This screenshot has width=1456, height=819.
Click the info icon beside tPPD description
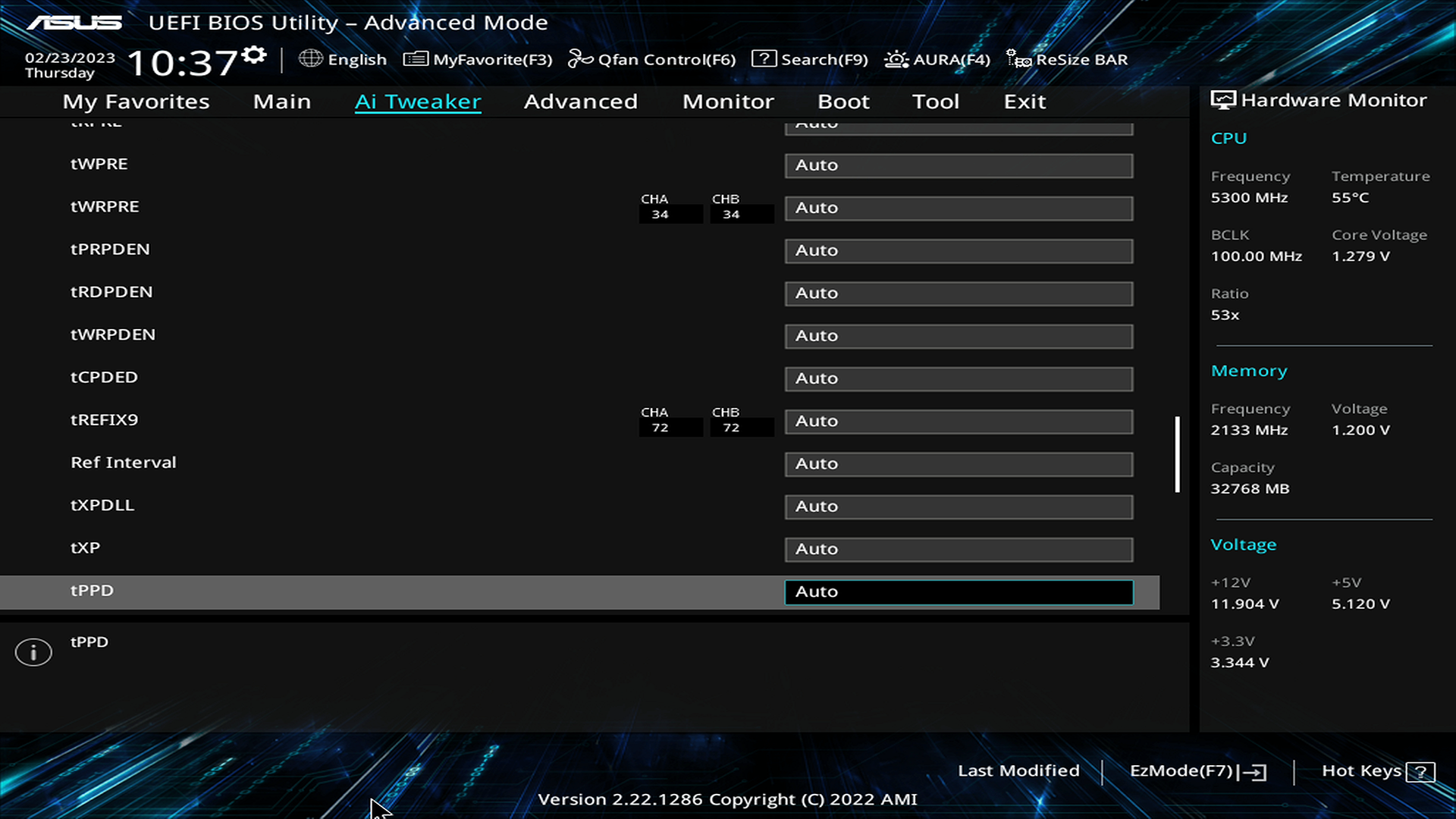[33, 652]
